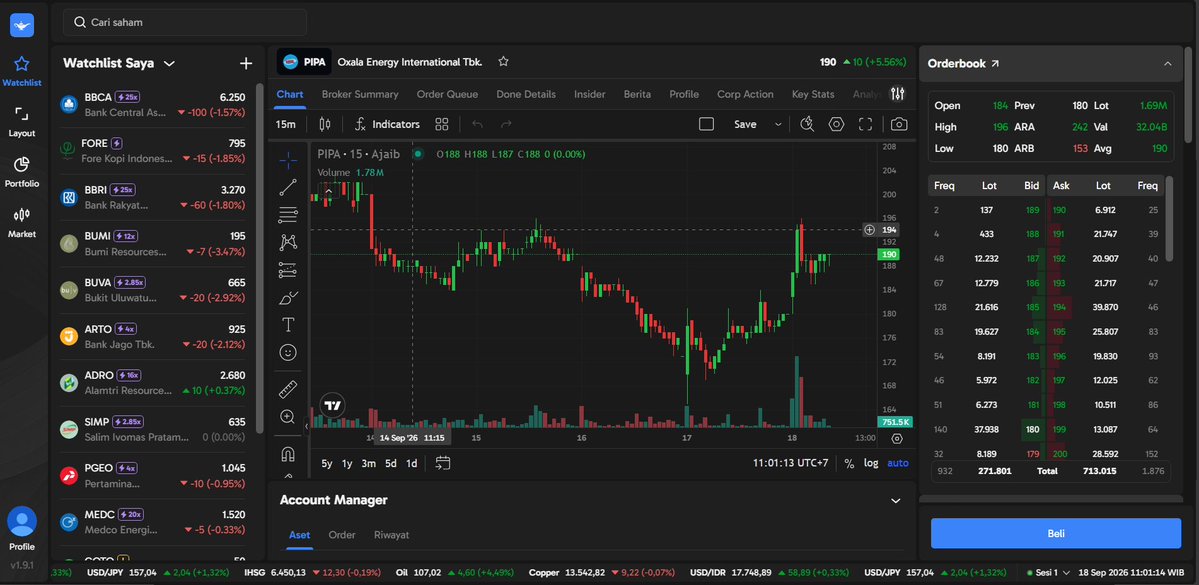Open Layout in the sidebar
Viewport: 1199px width, 585px height.
21,122
